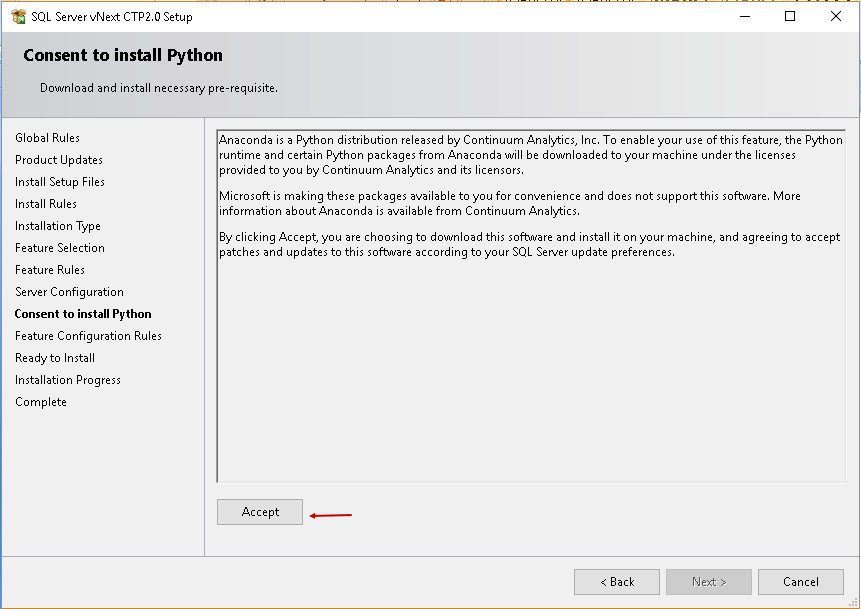Screen dimensions: 861x609
Task: Click the SQL Server Setup title bar icon
Action: point(17,16)
